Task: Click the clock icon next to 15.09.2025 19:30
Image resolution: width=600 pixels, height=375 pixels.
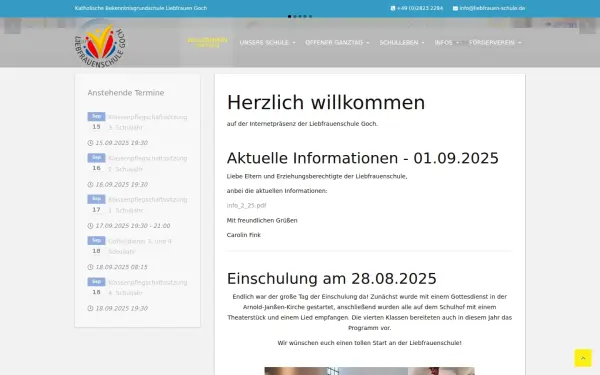Action: click(x=90, y=143)
